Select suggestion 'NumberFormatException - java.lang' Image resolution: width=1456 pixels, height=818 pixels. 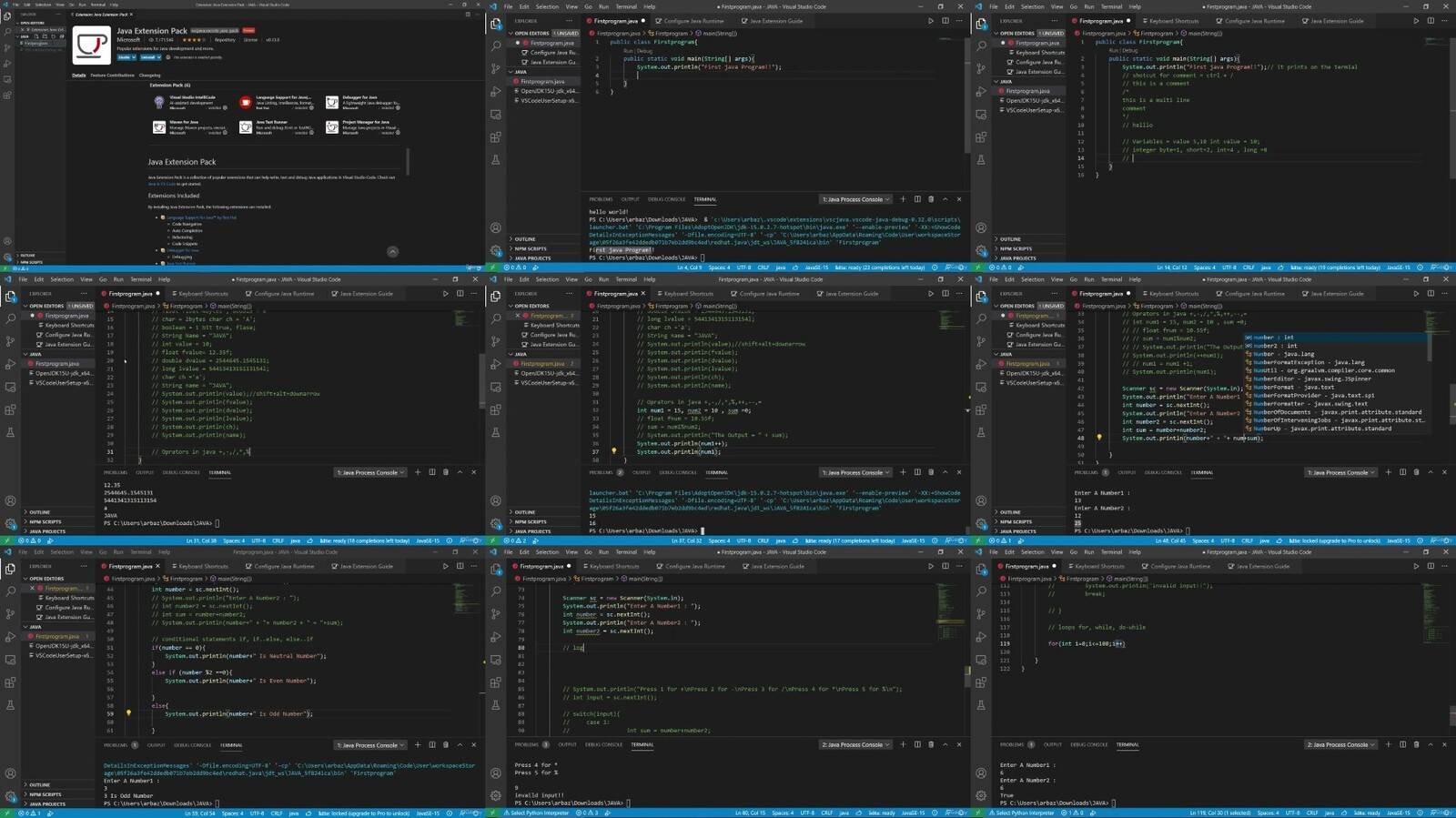pos(1337,362)
